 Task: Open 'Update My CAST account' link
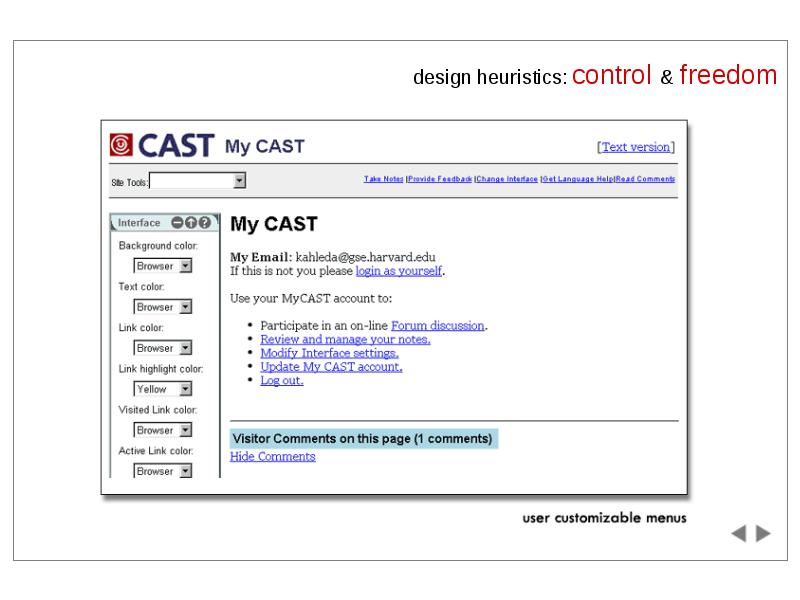(x=332, y=367)
